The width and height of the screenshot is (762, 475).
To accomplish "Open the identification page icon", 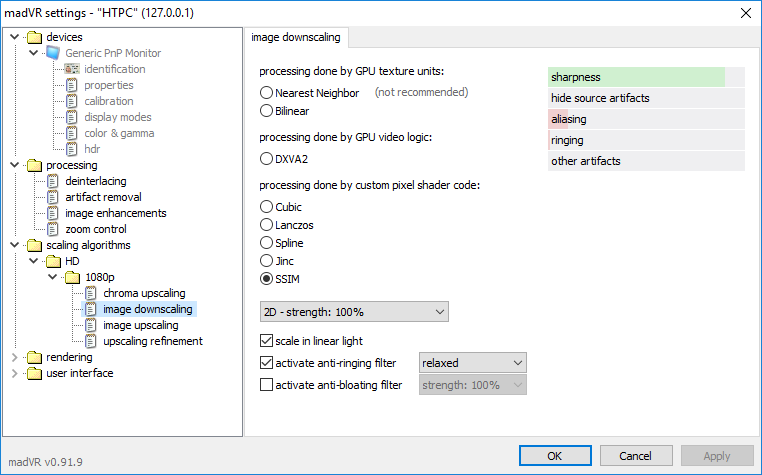I will [72, 69].
